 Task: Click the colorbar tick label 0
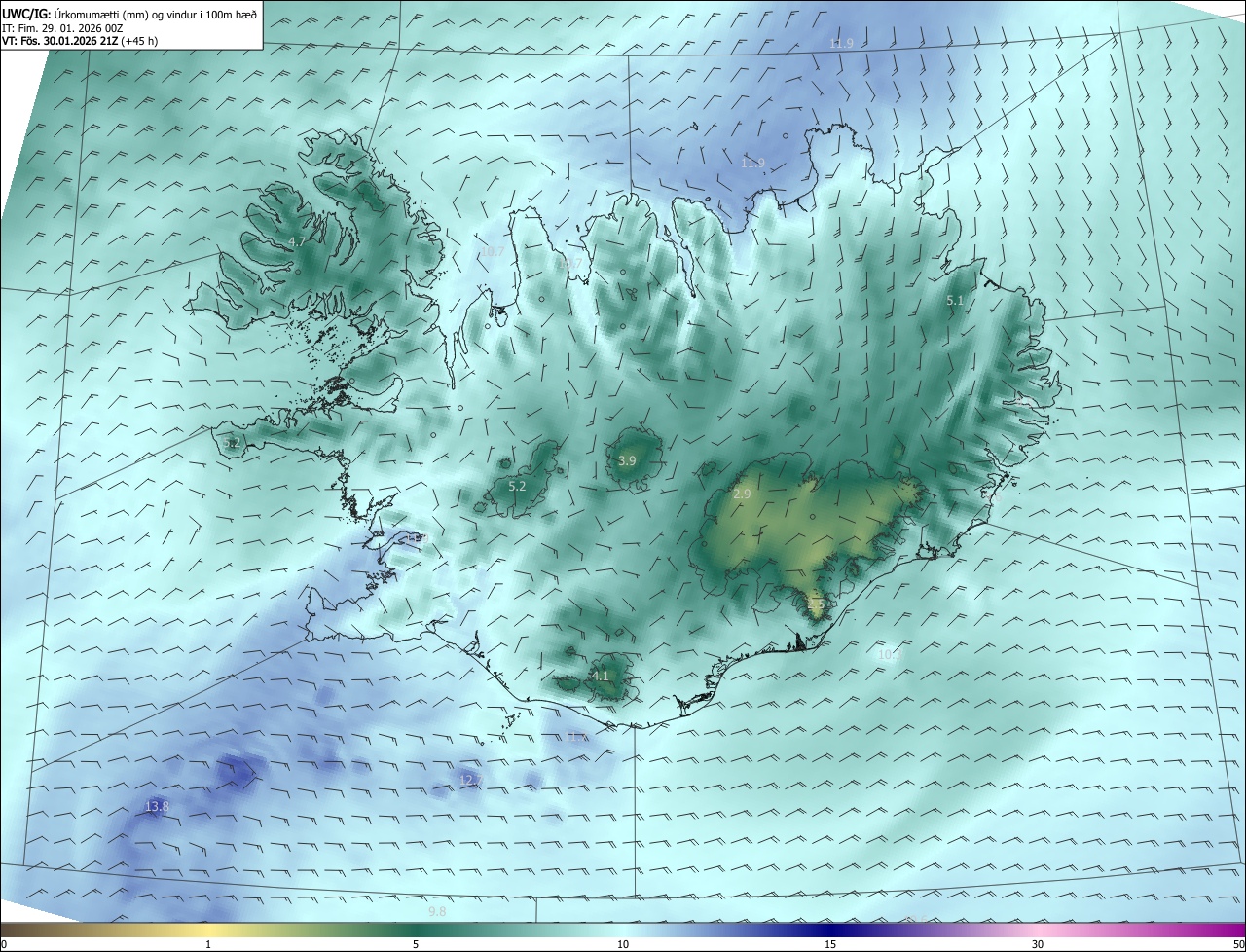click(4, 945)
